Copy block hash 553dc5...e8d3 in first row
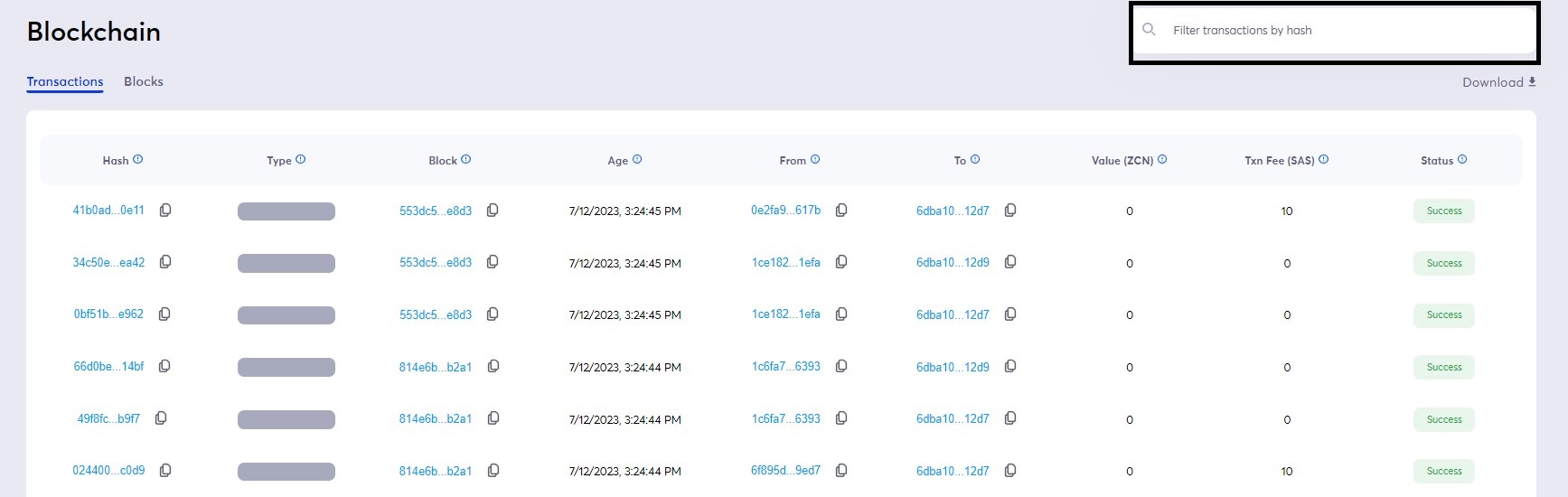Screen dimensions: 1568x497 pyautogui.click(x=493, y=211)
